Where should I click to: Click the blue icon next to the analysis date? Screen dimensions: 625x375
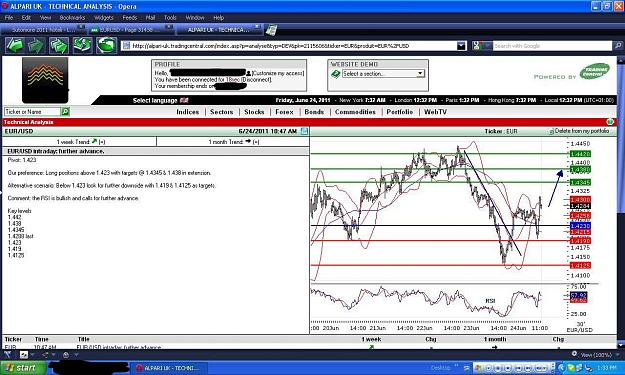[304, 131]
